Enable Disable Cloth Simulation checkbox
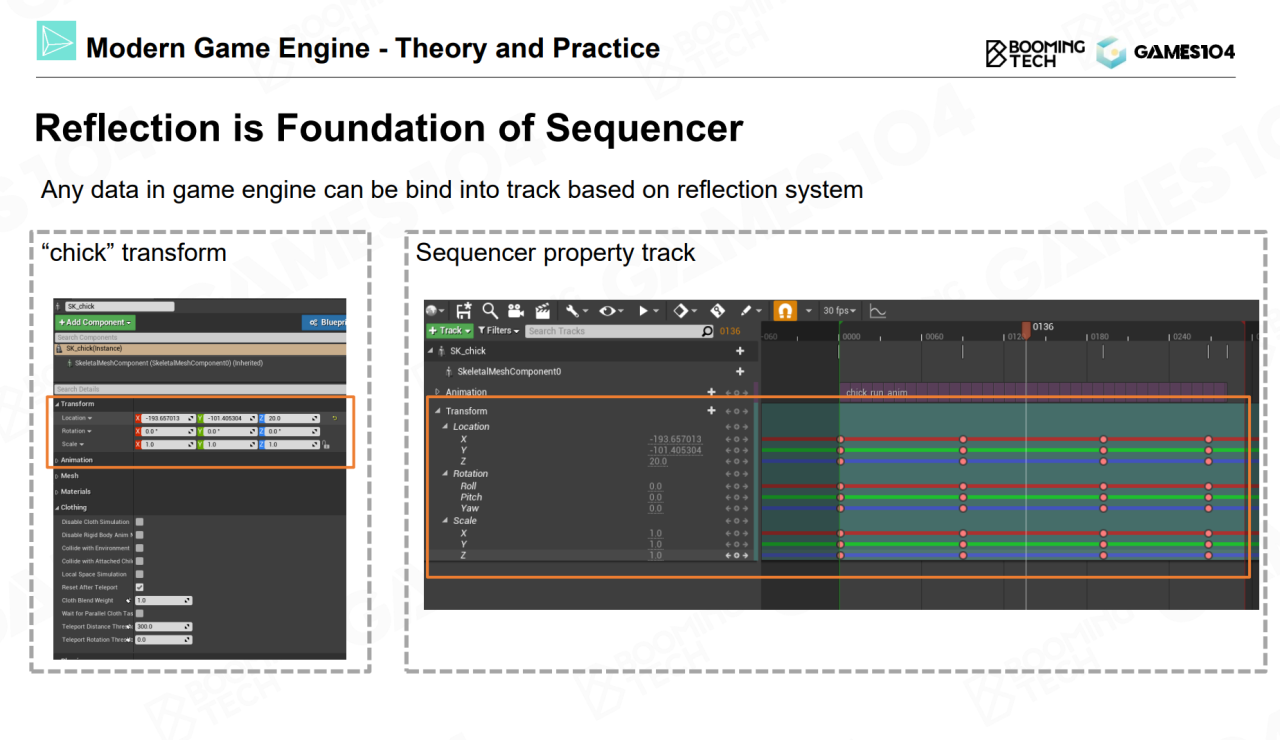1280x740 pixels. click(x=140, y=522)
